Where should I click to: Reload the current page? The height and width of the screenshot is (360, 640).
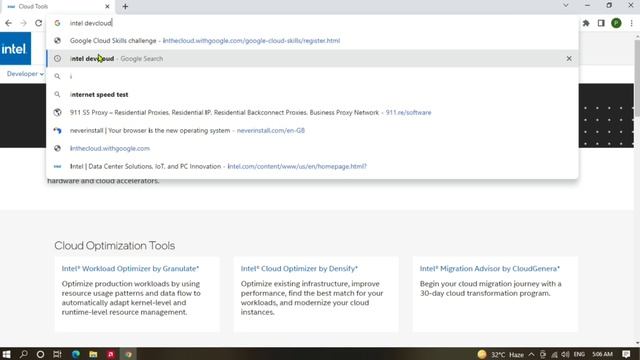[38, 23]
